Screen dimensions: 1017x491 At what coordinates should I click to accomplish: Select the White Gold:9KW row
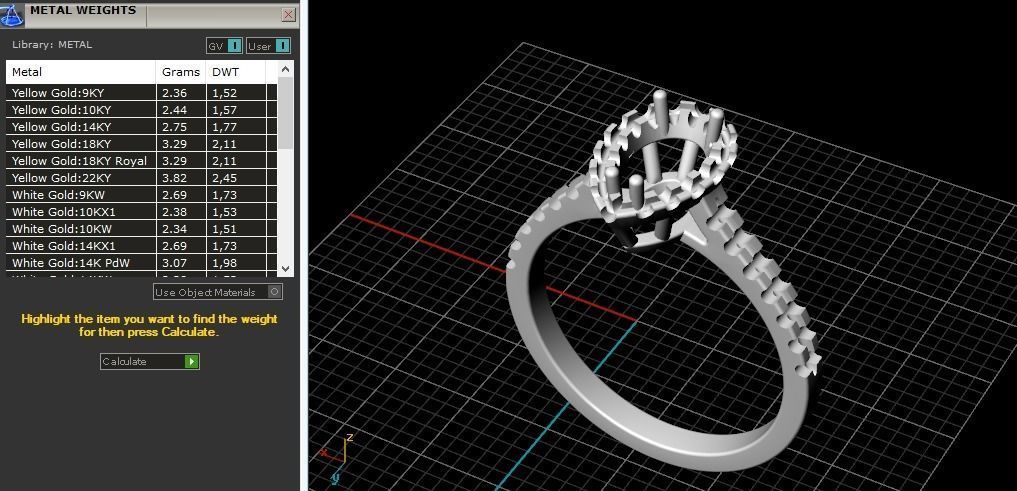pyautogui.click(x=141, y=195)
